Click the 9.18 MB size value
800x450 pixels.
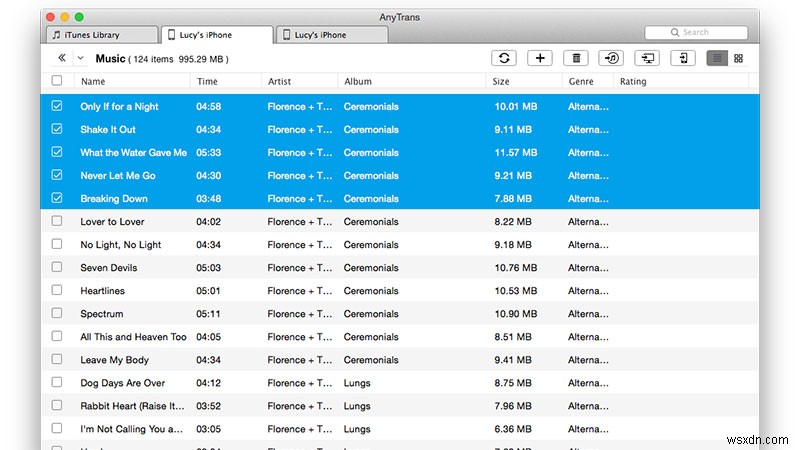[513, 245]
